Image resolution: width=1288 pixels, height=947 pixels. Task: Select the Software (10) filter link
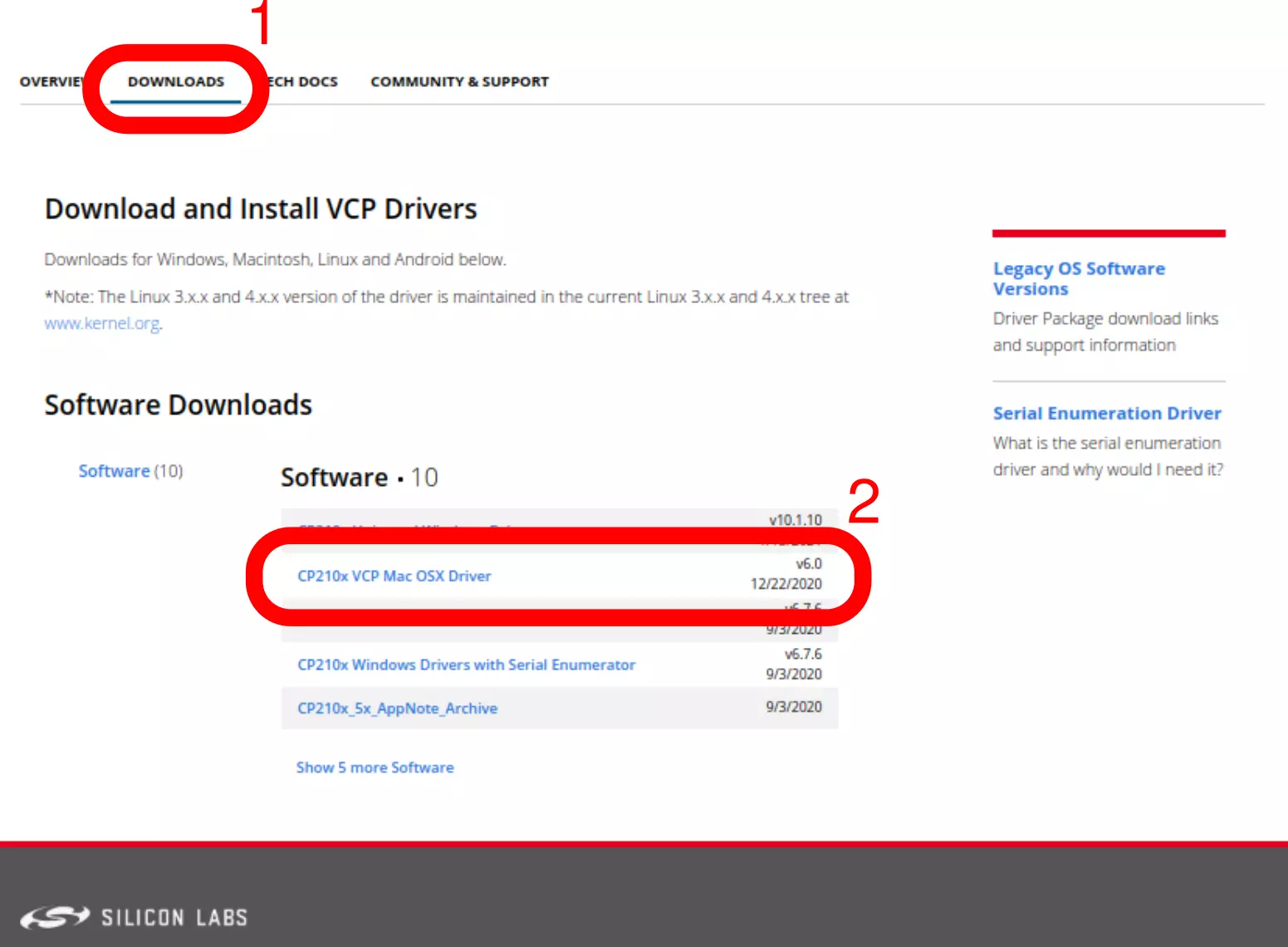(x=130, y=471)
